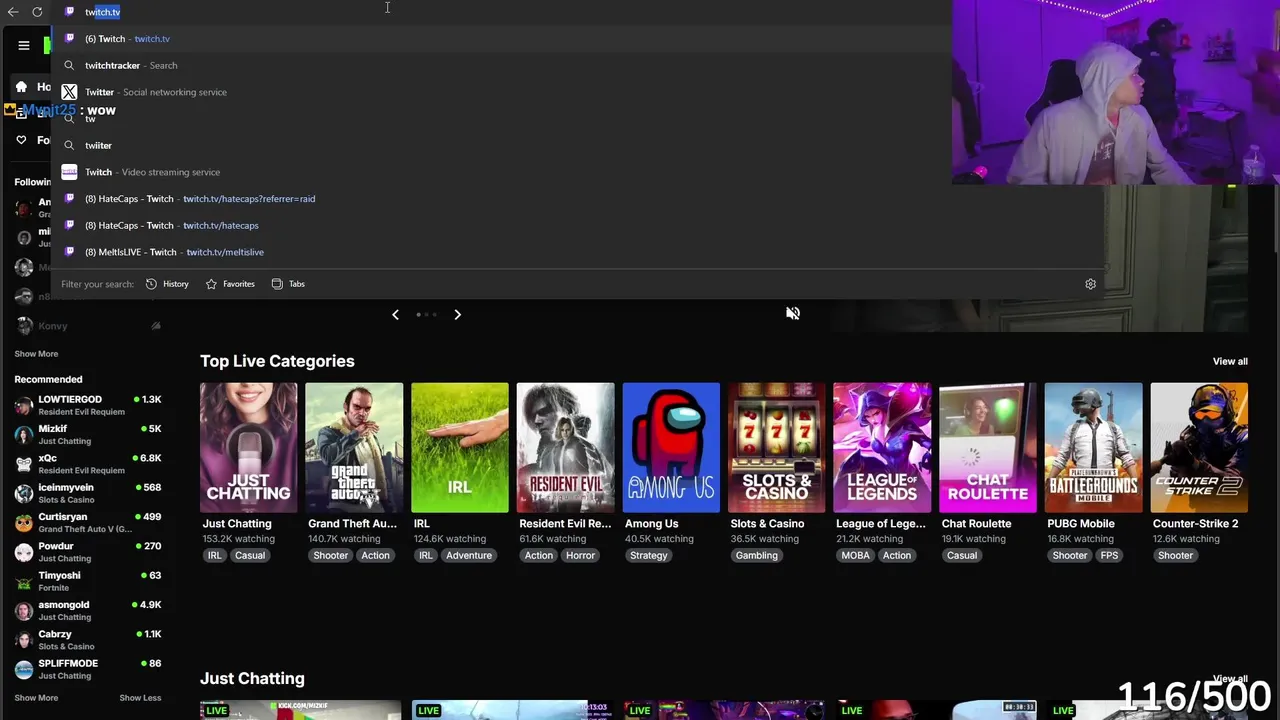Open Powdur channel in Recommended
The image size is (1280, 720).
pos(88,552)
